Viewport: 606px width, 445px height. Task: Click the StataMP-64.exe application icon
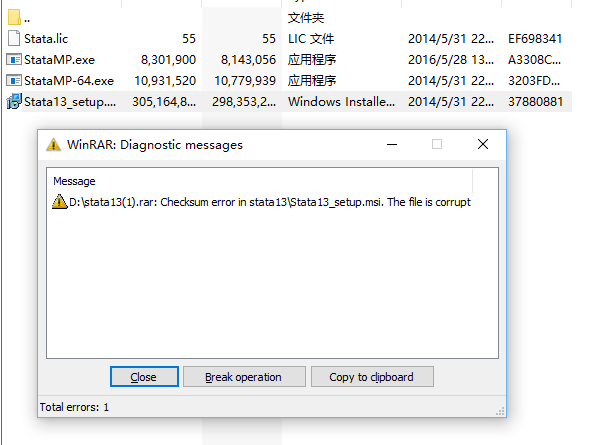click(14, 80)
